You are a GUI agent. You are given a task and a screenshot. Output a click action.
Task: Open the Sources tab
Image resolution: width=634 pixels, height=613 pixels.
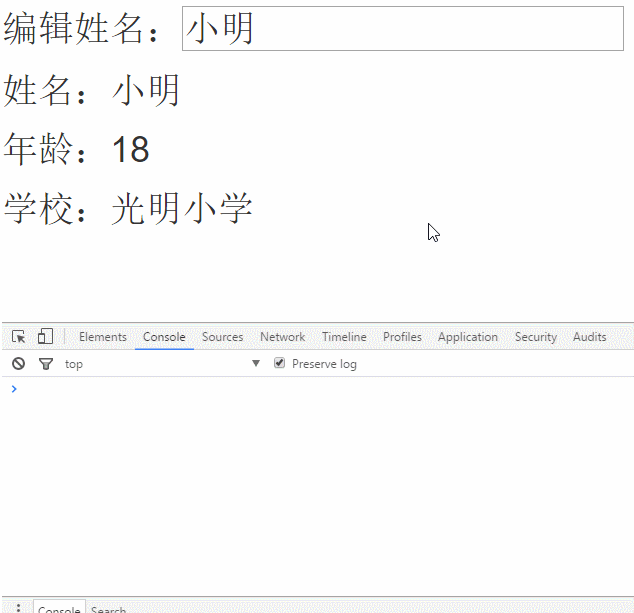tap(222, 337)
